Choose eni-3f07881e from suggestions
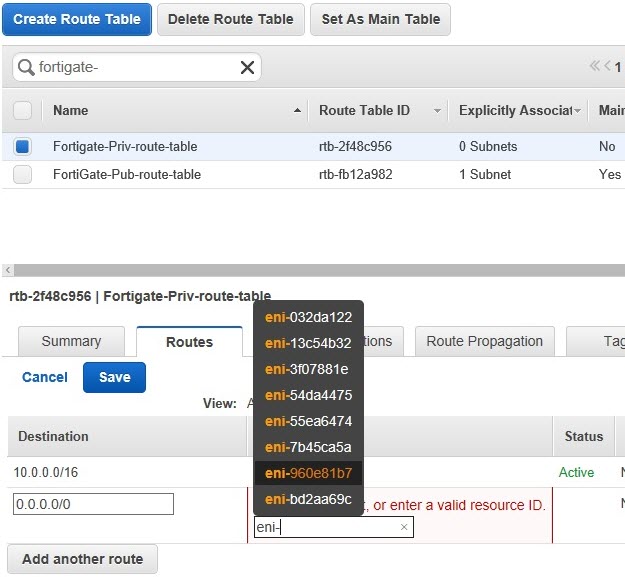The image size is (625, 577). (x=309, y=369)
